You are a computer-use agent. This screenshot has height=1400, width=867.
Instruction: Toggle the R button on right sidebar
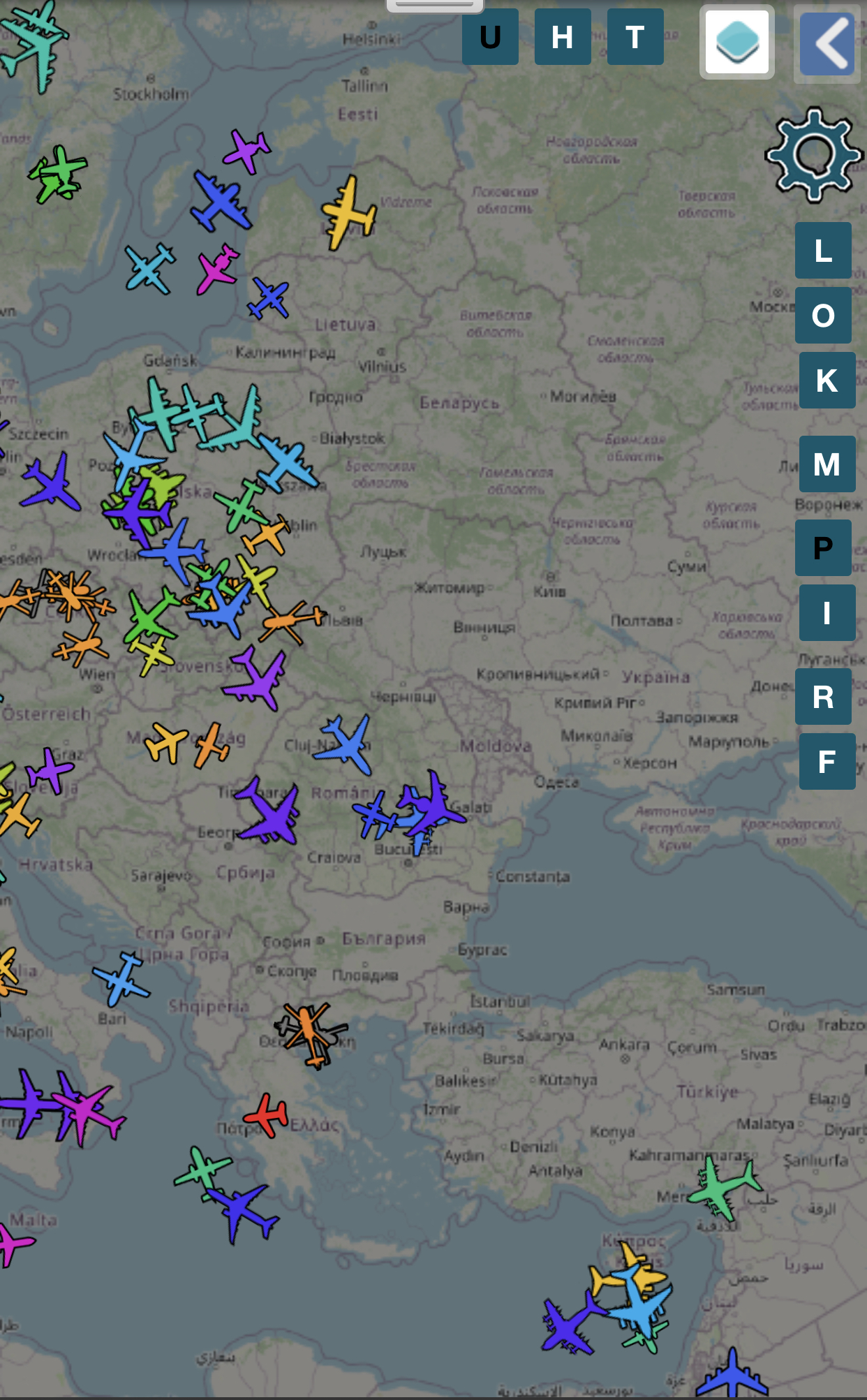(823, 696)
